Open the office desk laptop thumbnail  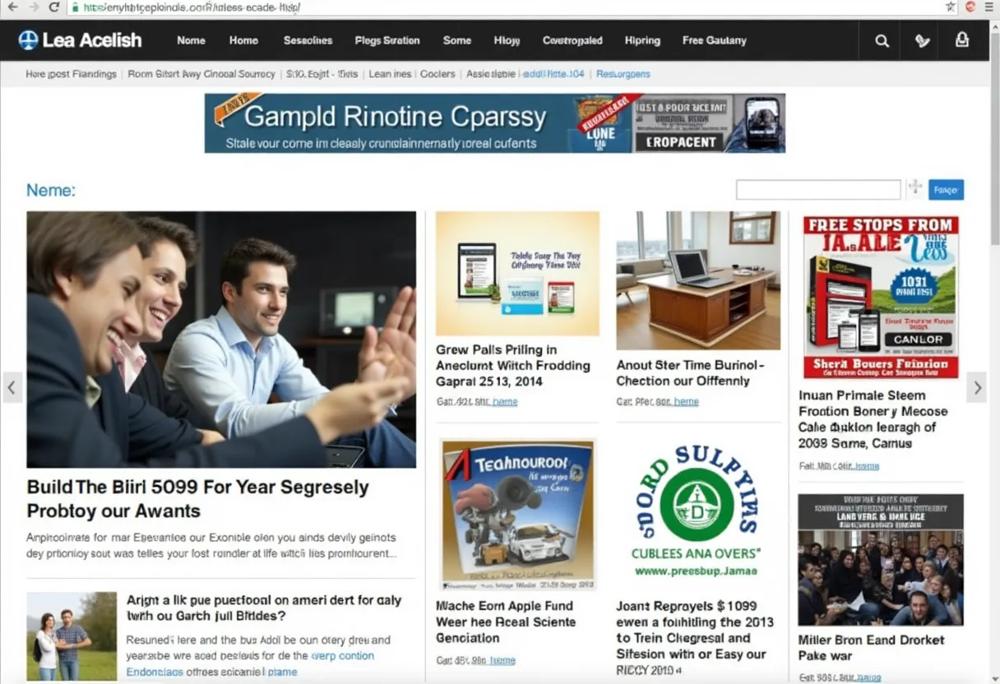click(698, 280)
